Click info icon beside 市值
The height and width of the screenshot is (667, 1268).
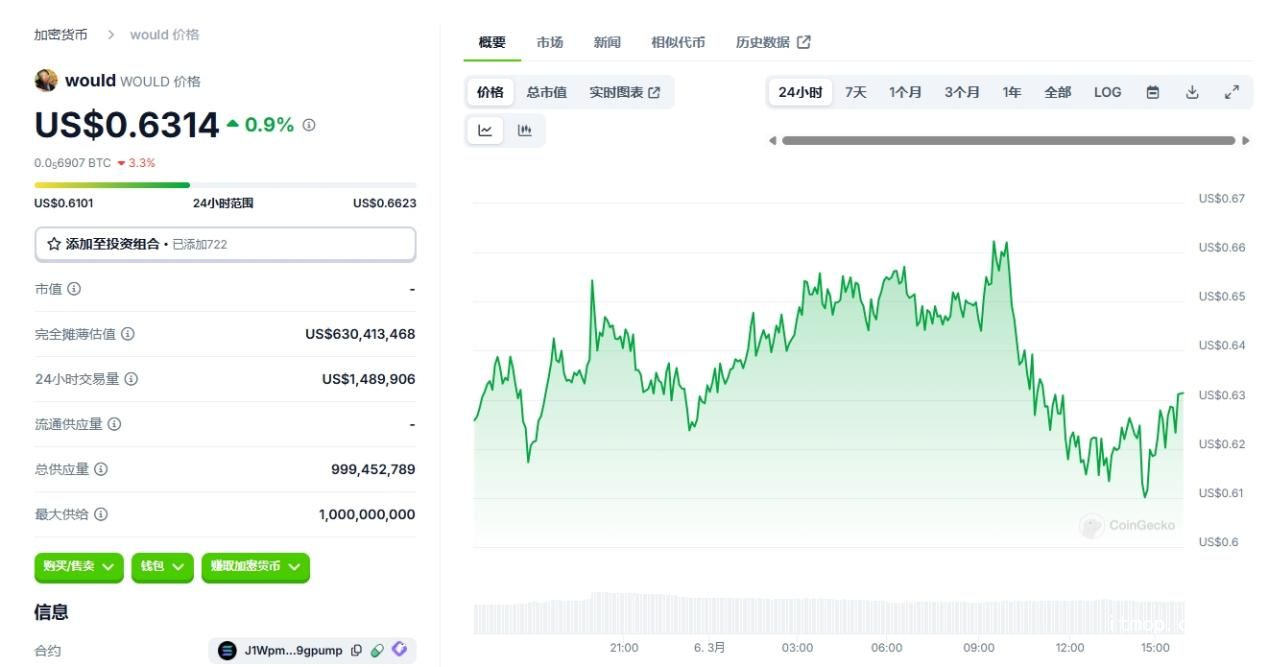74,289
